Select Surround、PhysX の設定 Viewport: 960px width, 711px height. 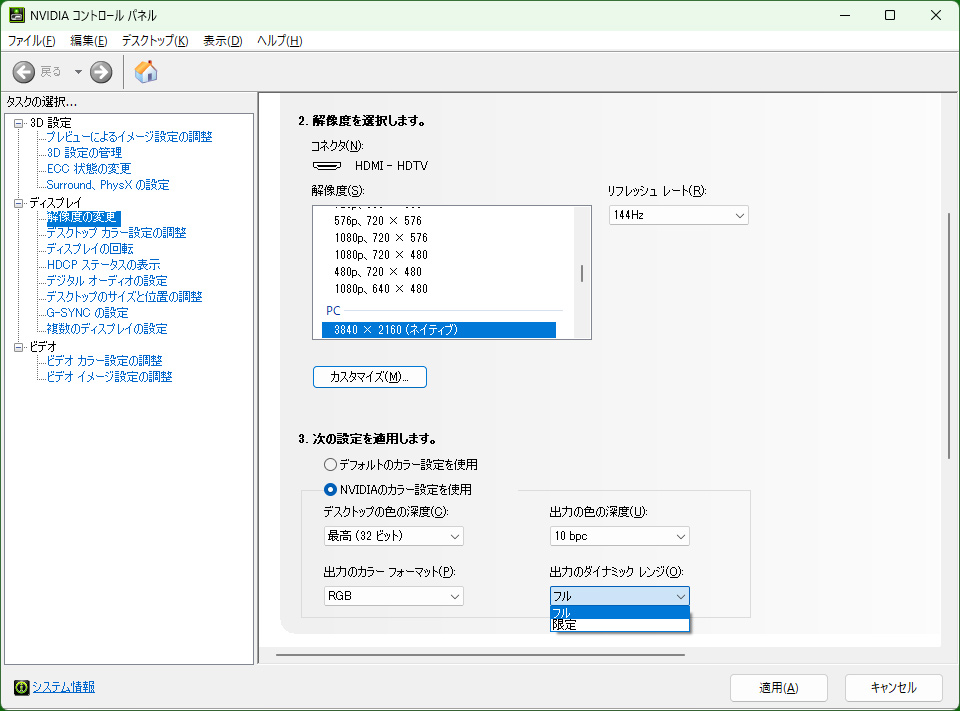108,184
